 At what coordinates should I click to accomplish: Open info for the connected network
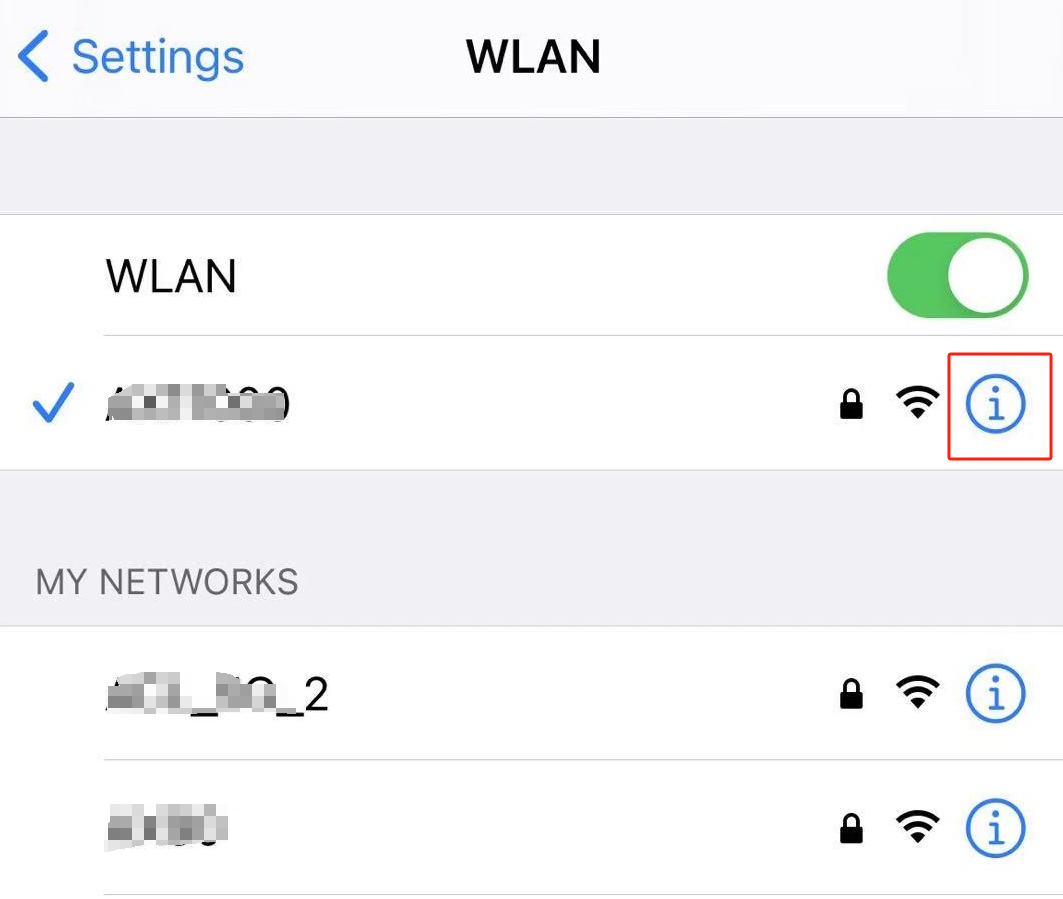click(995, 404)
